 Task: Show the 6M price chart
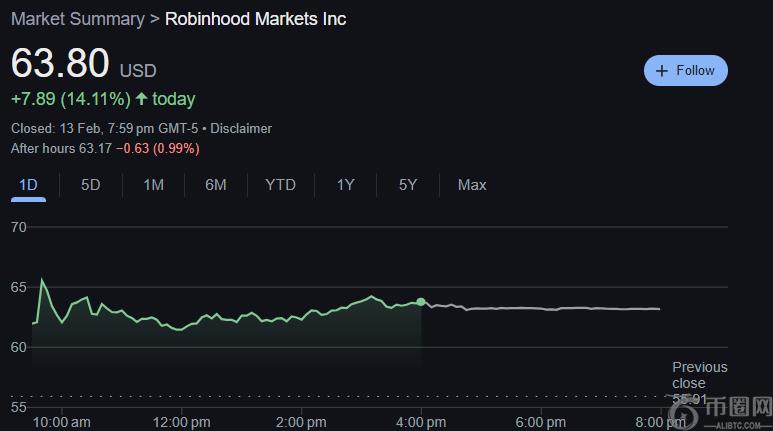coord(215,185)
